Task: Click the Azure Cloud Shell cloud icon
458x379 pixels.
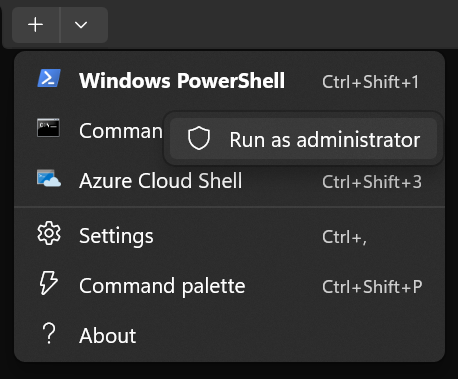Action: [49, 178]
